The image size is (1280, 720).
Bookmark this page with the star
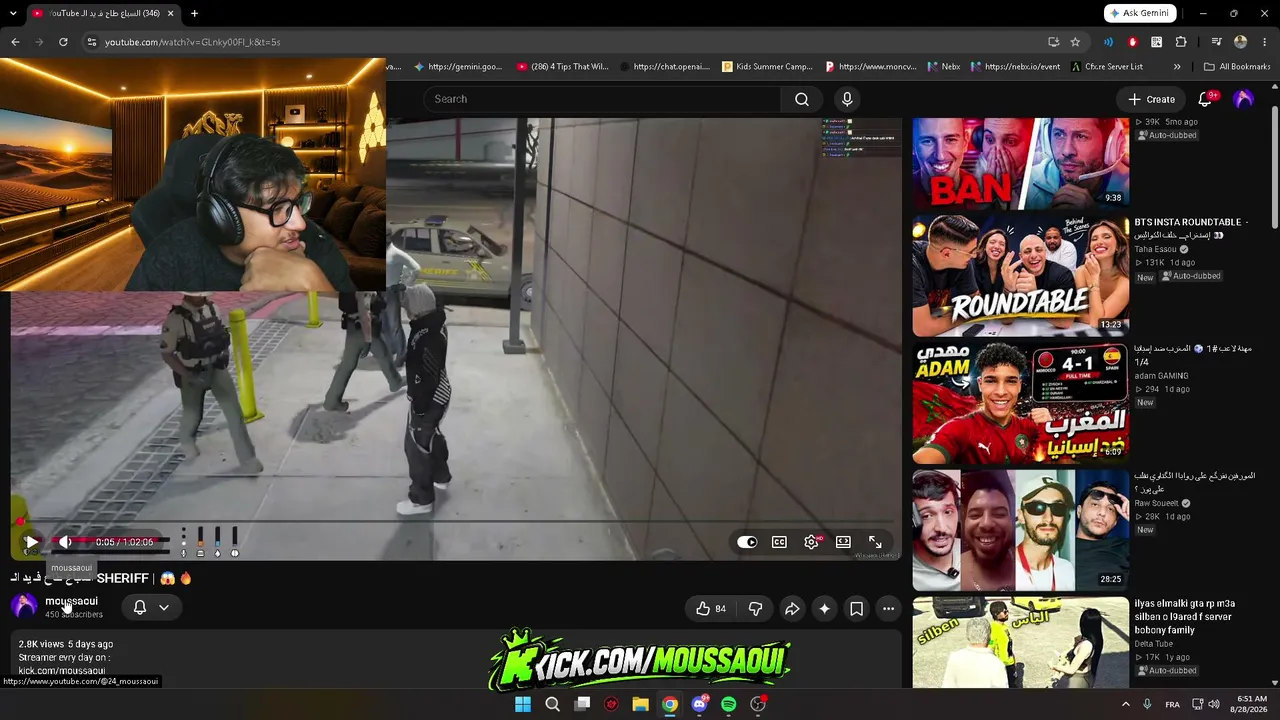1075,42
